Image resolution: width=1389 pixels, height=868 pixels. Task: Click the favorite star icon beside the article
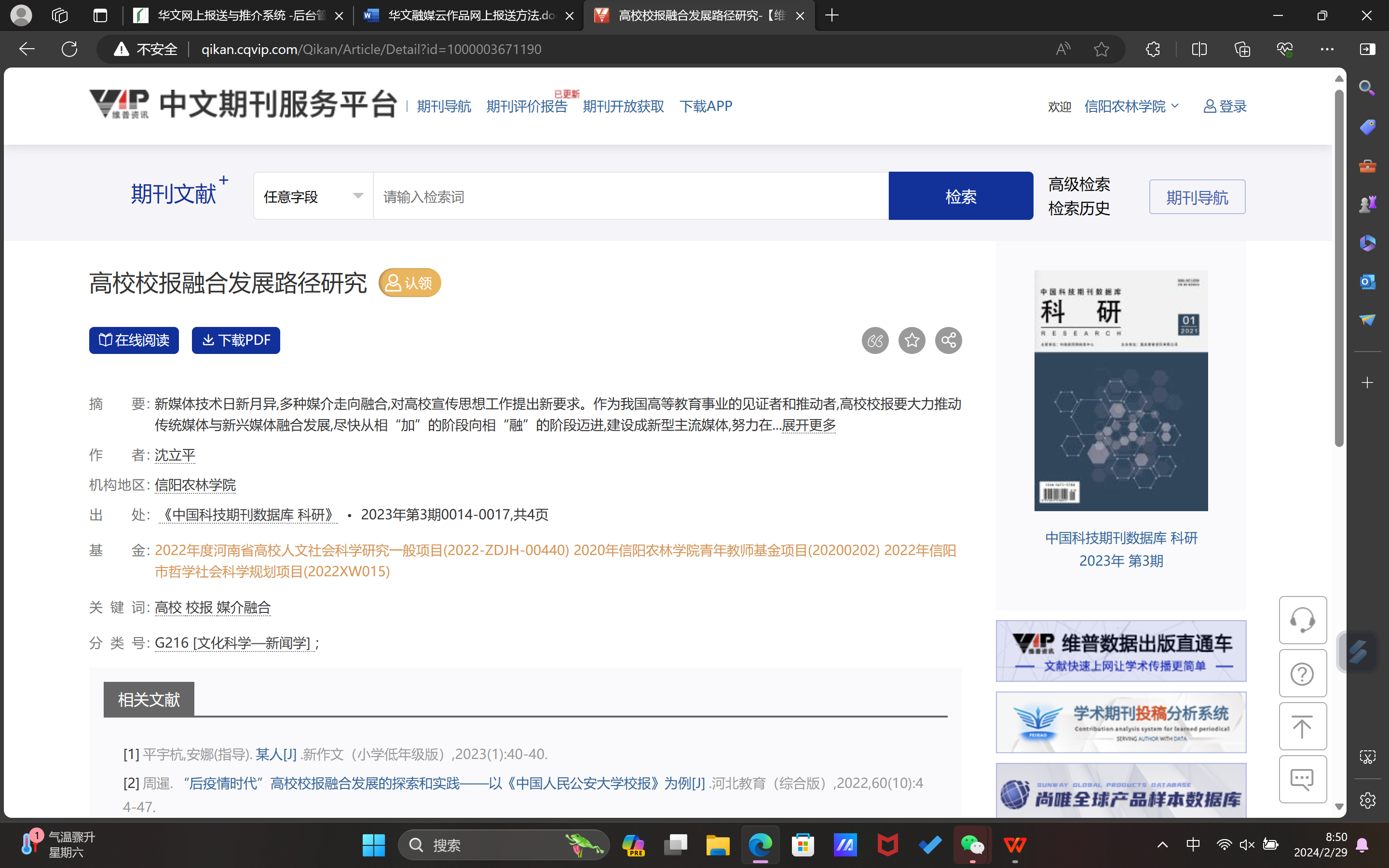click(x=912, y=340)
